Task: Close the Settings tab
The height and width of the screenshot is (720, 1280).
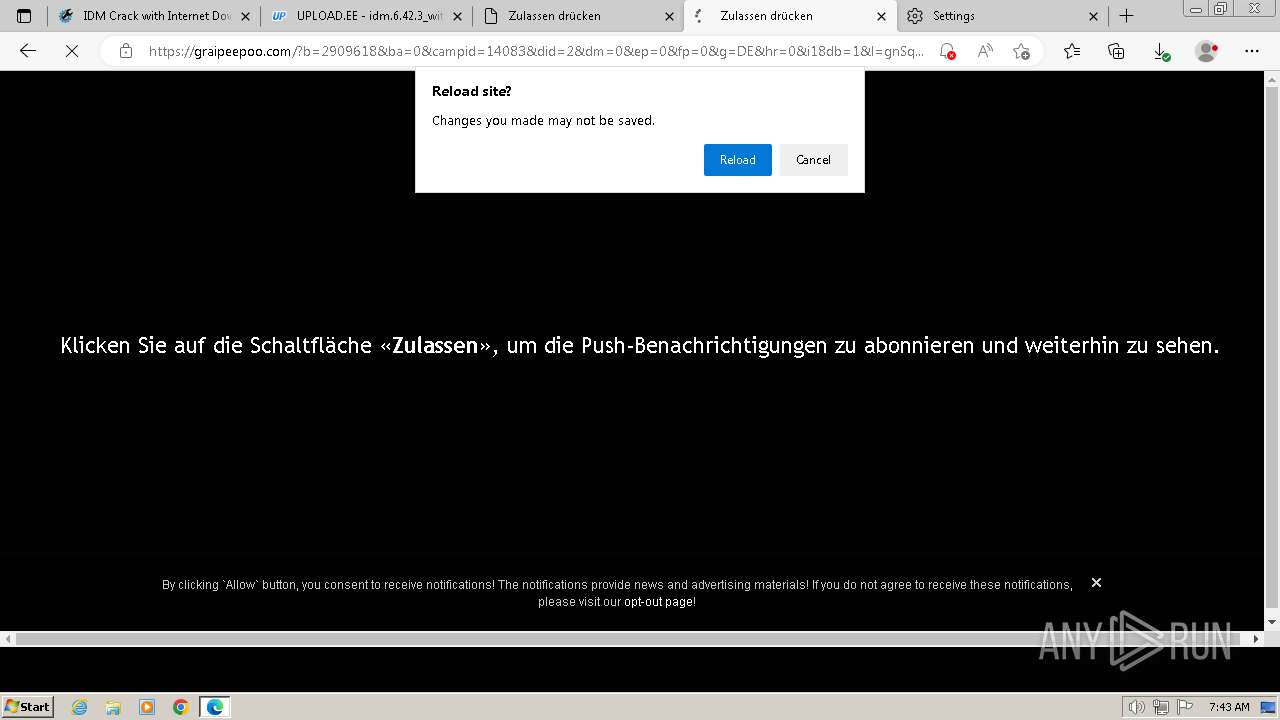Action: 1093,16
